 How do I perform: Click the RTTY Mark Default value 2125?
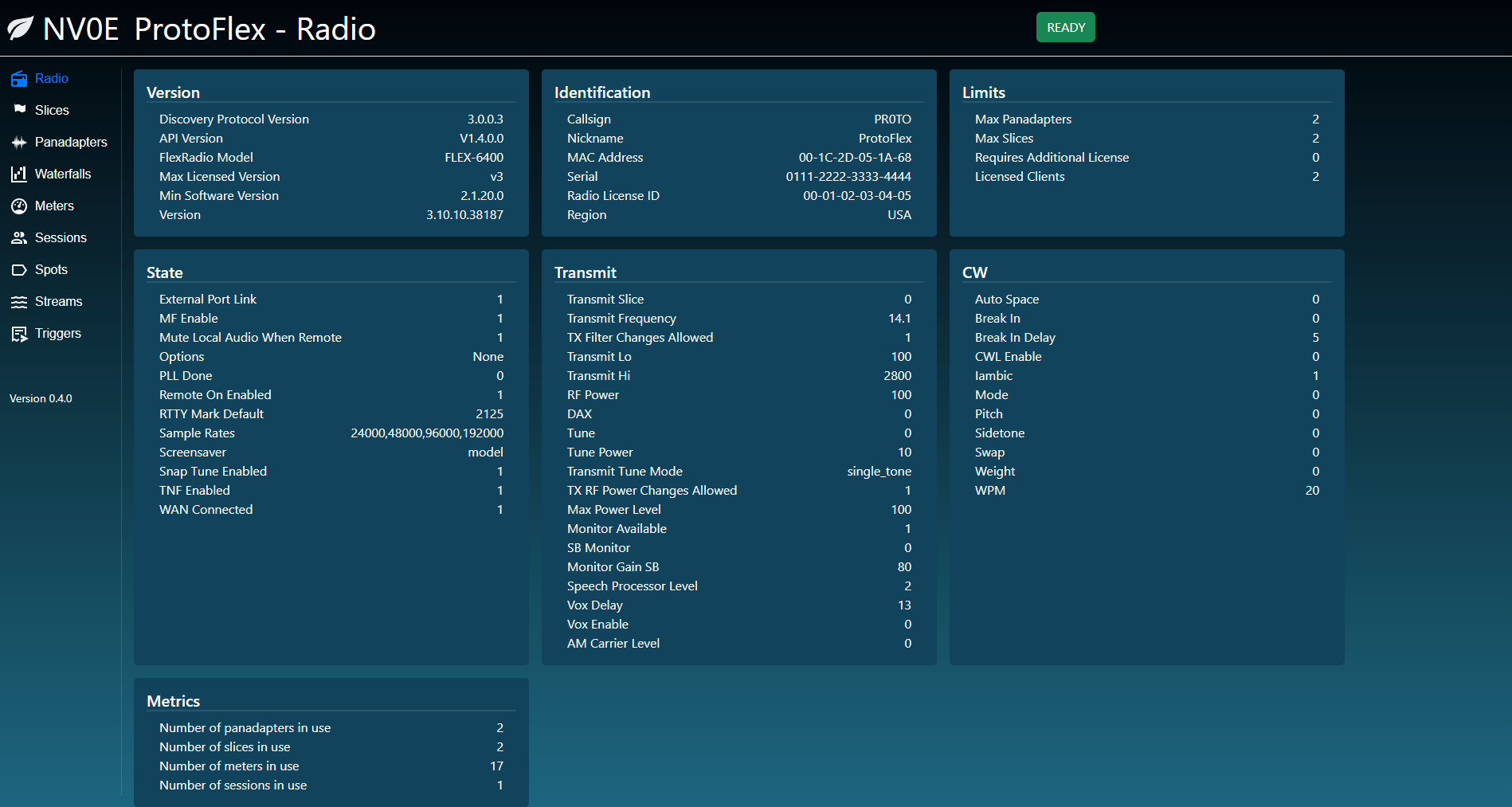click(x=489, y=414)
